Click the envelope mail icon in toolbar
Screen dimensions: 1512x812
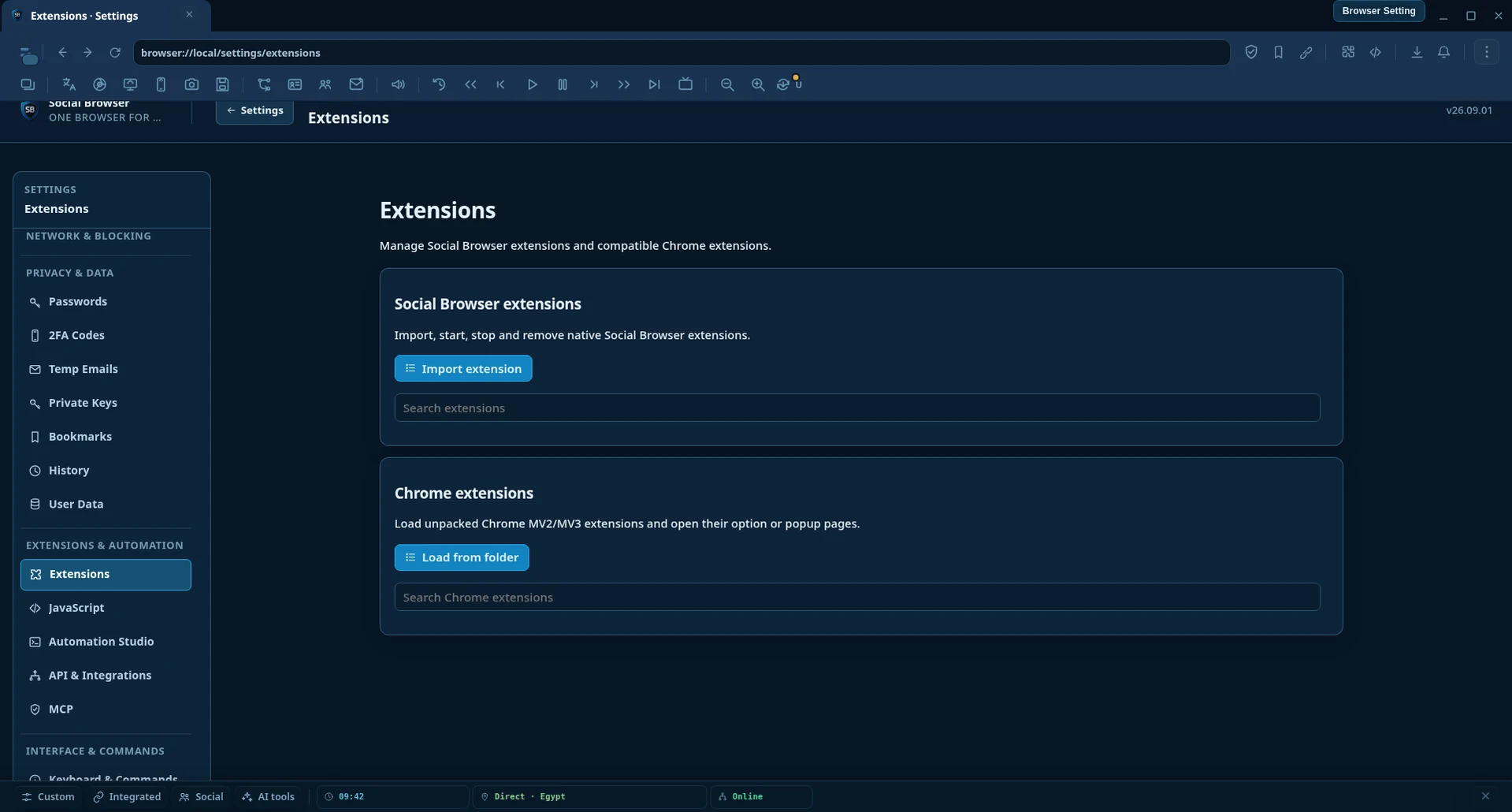[x=356, y=84]
